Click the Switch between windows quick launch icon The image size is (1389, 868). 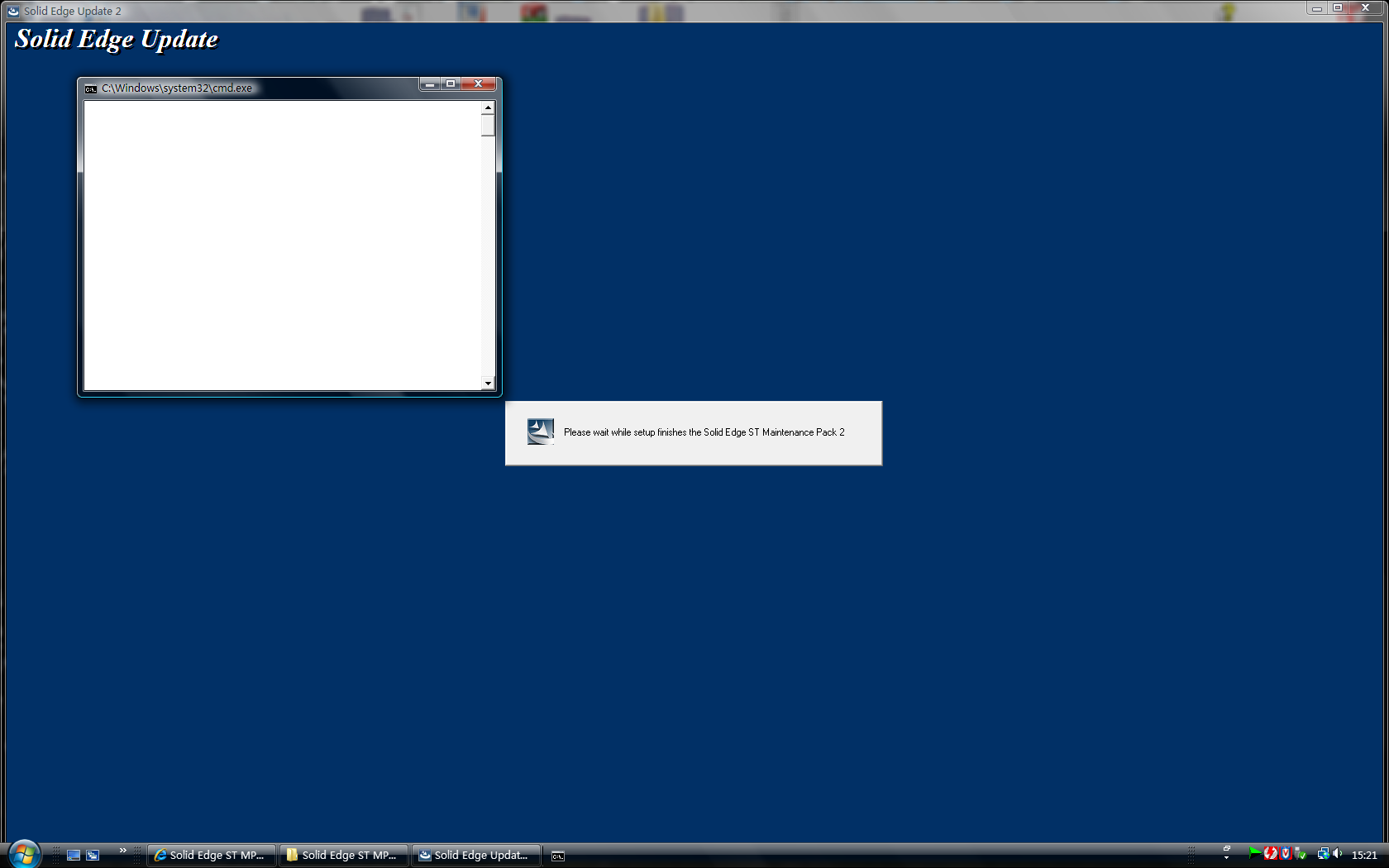click(x=93, y=856)
